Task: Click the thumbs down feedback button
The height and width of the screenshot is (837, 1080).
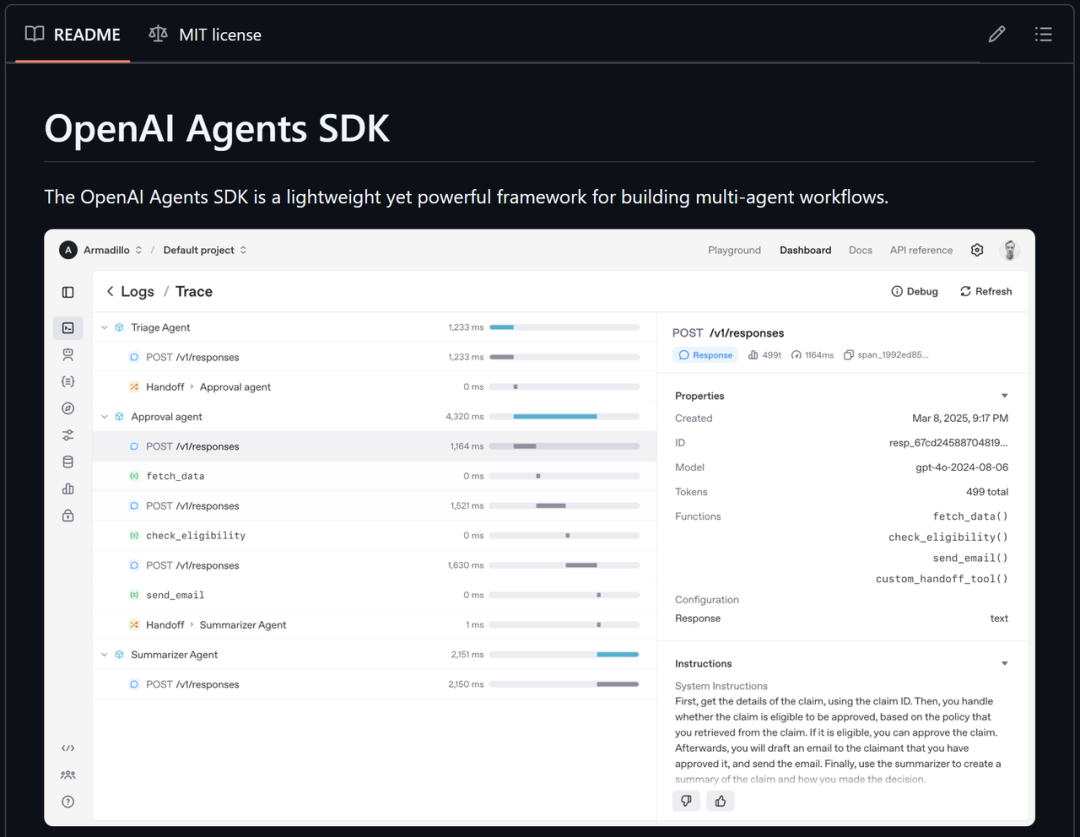Action: tap(686, 800)
